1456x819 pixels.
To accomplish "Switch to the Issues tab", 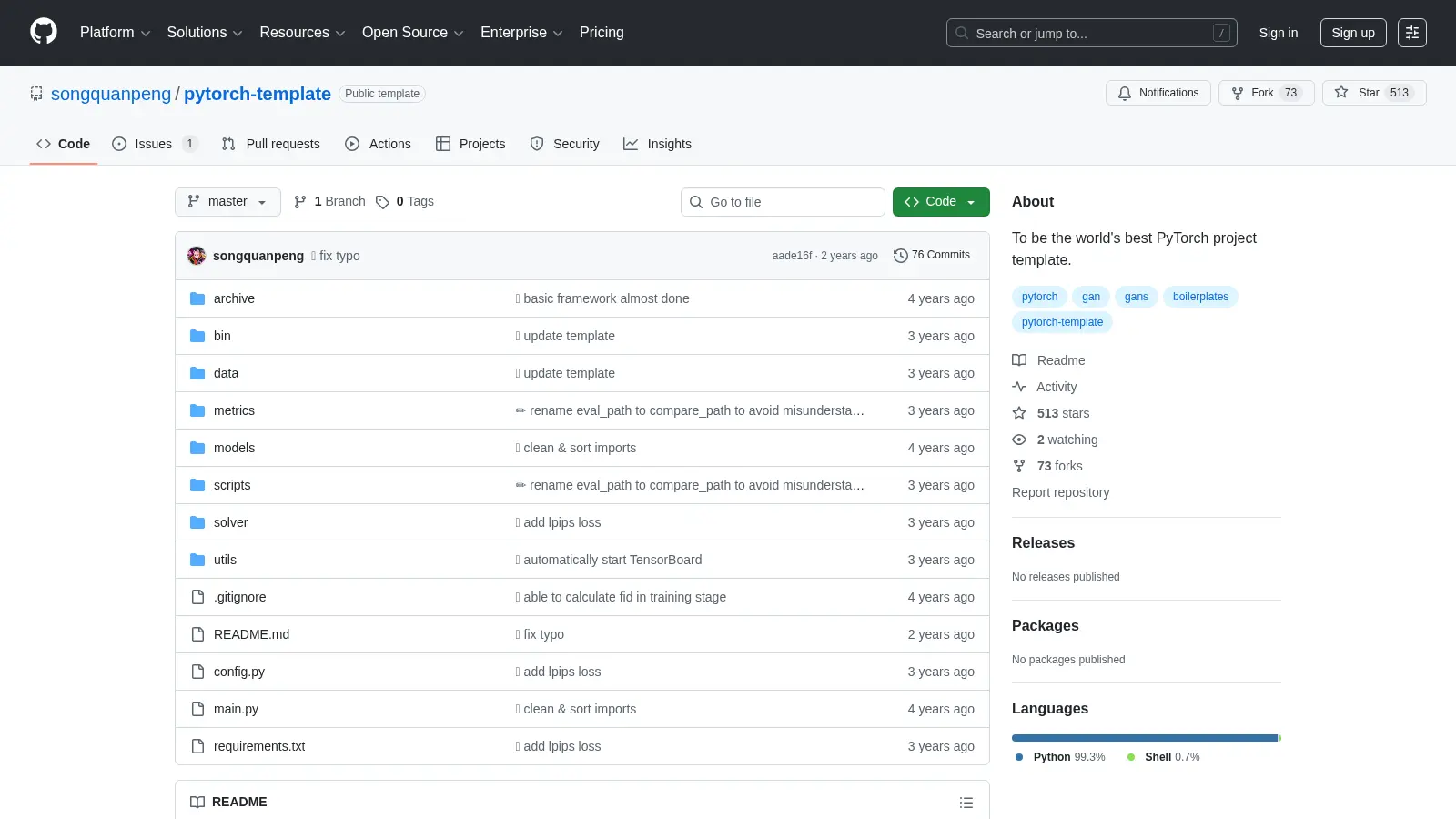I will (155, 144).
